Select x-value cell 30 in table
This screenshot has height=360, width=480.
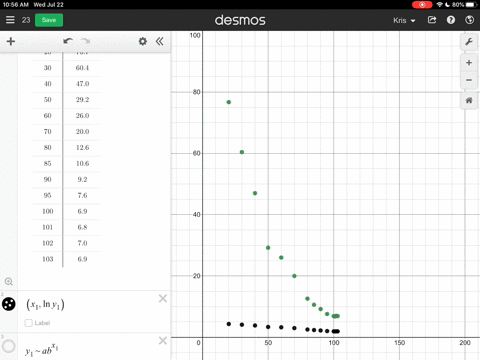47,68
